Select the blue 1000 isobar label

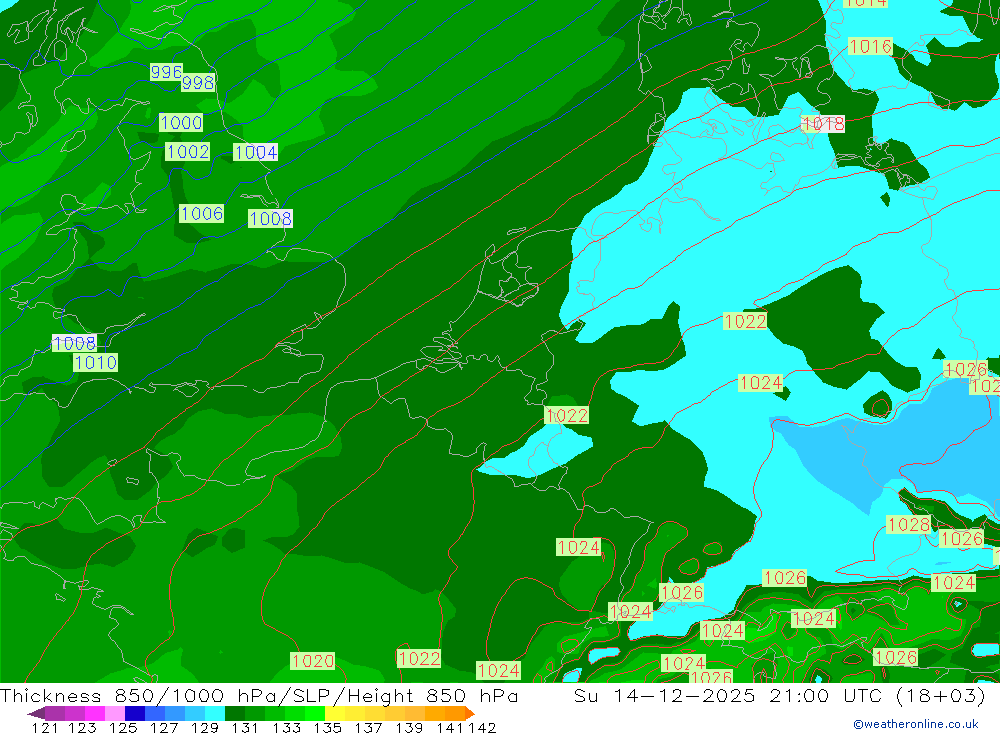(x=181, y=122)
